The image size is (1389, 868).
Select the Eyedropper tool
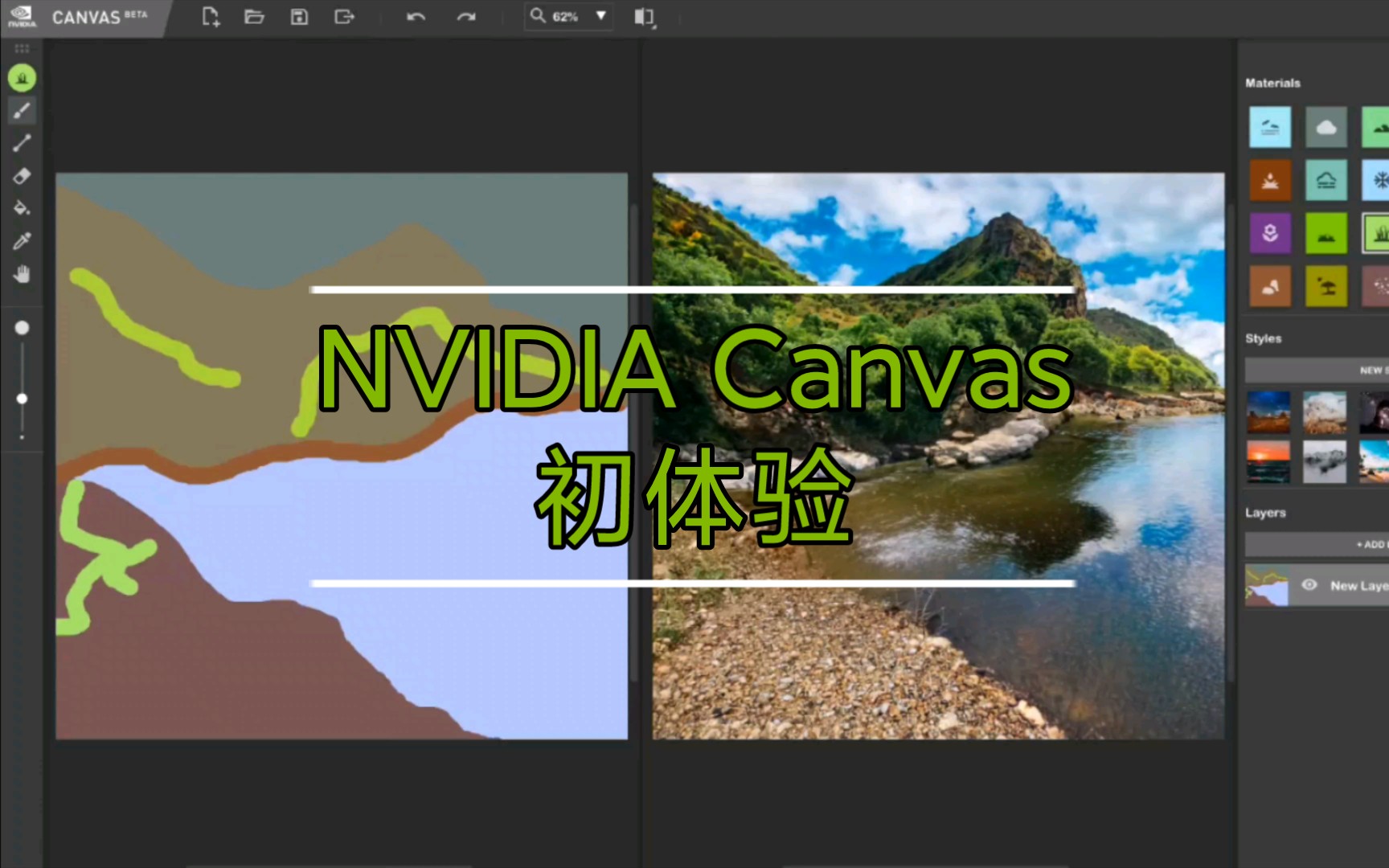point(22,241)
